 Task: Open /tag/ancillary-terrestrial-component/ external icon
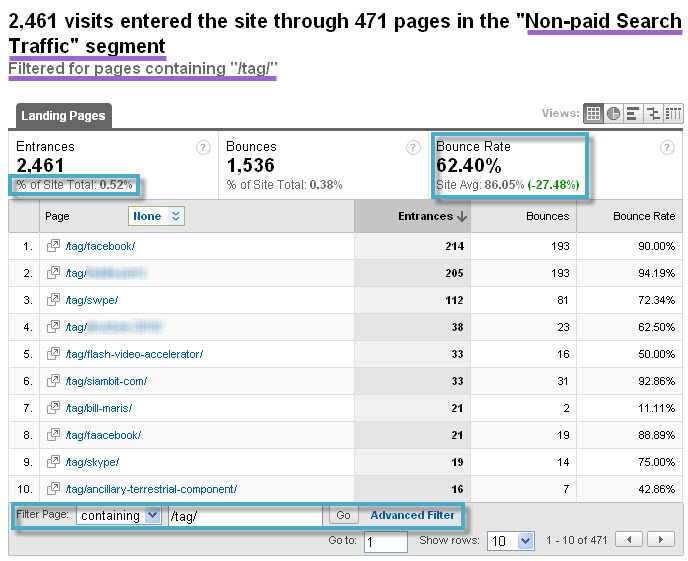click(53, 489)
